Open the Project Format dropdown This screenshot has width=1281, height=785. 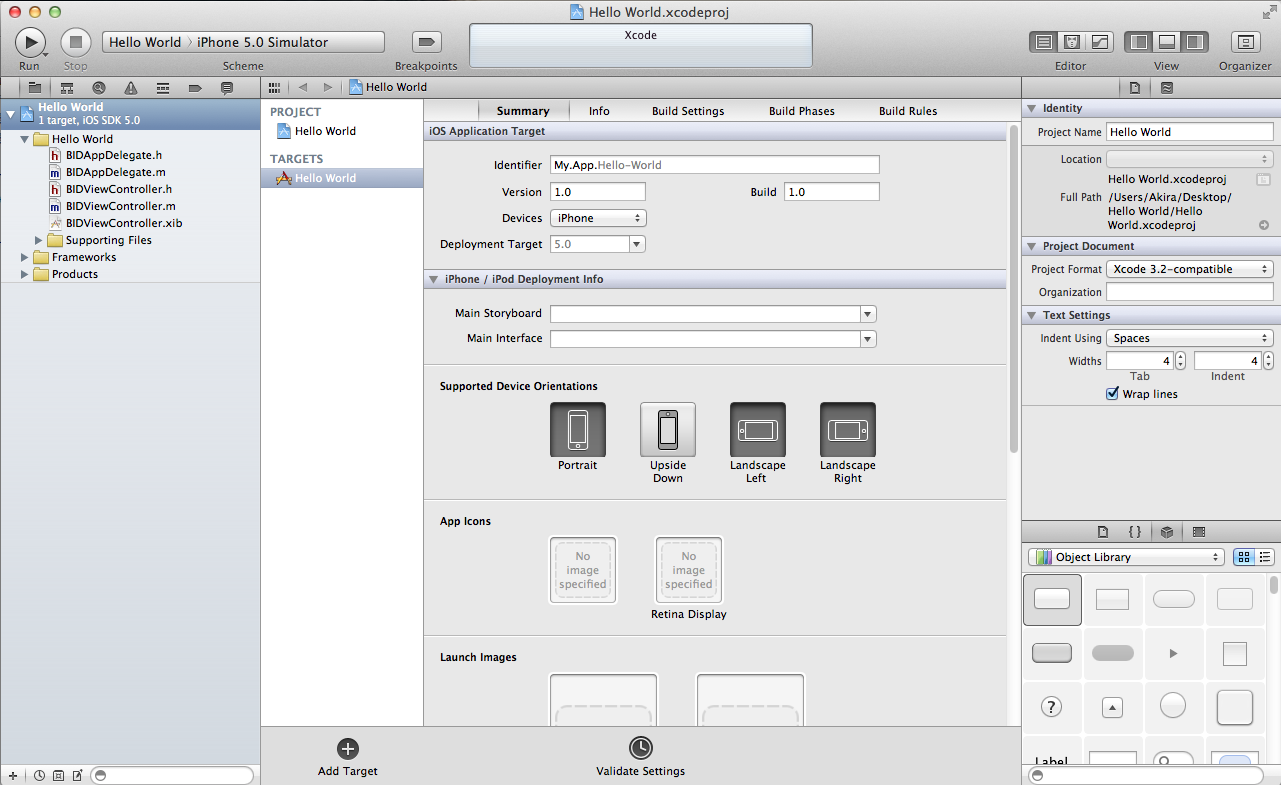click(x=1189, y=269)
